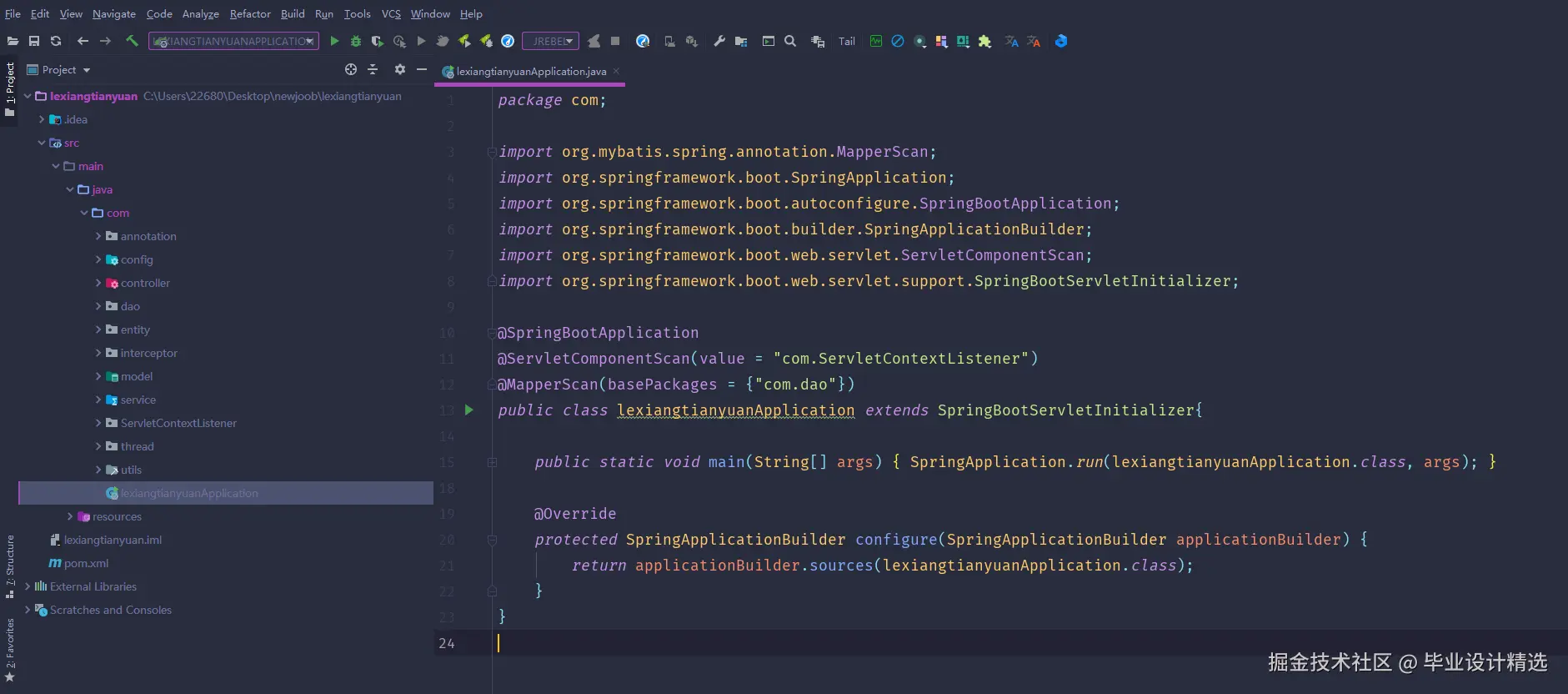Navigate back with the left arrow
The height and width of the screenshot is (694, 1568).
pyautogui.click(x=83, y=41)
